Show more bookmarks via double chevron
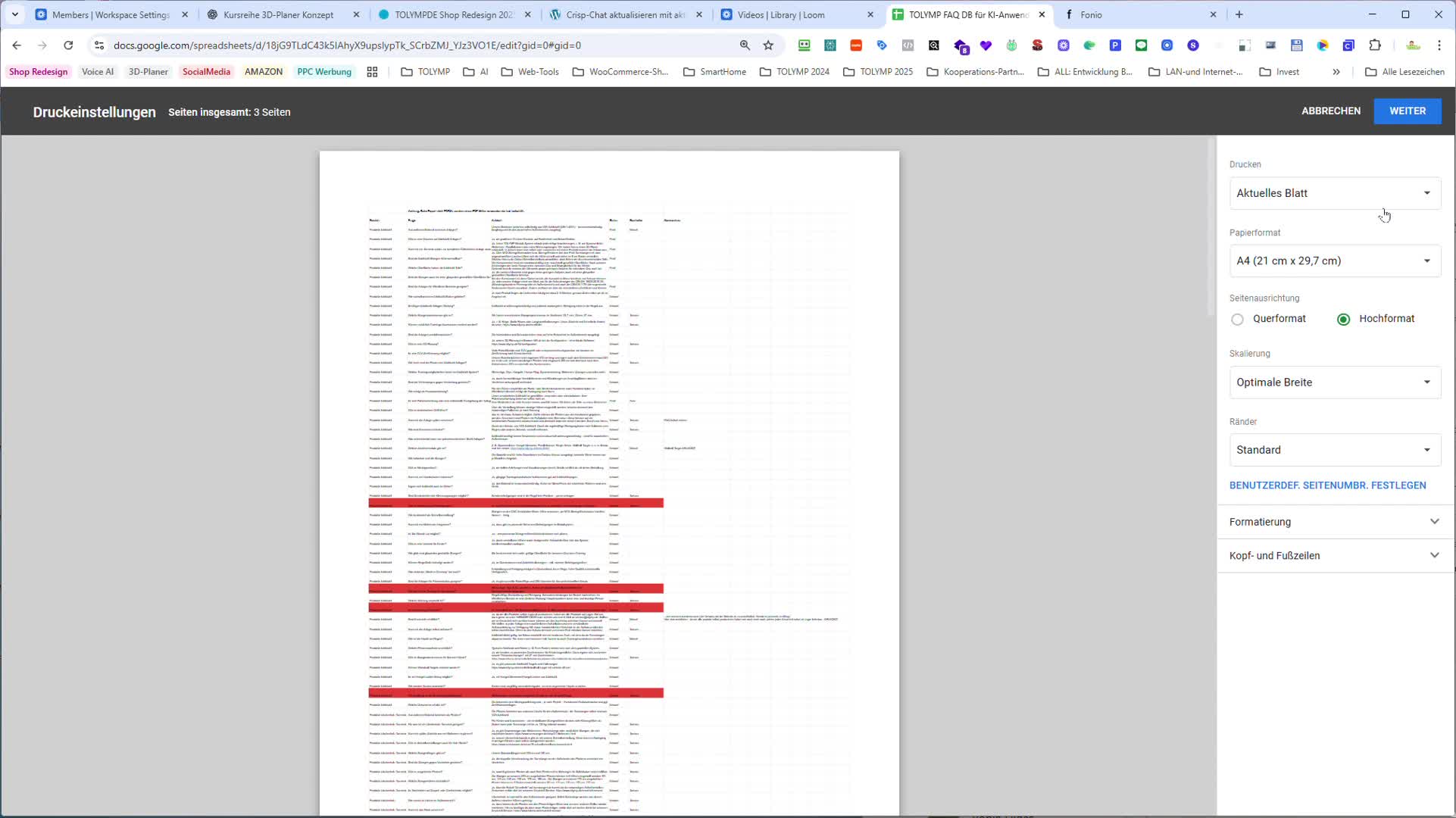The width and height of the screenshot is (1456, 818). [1336, 72]
